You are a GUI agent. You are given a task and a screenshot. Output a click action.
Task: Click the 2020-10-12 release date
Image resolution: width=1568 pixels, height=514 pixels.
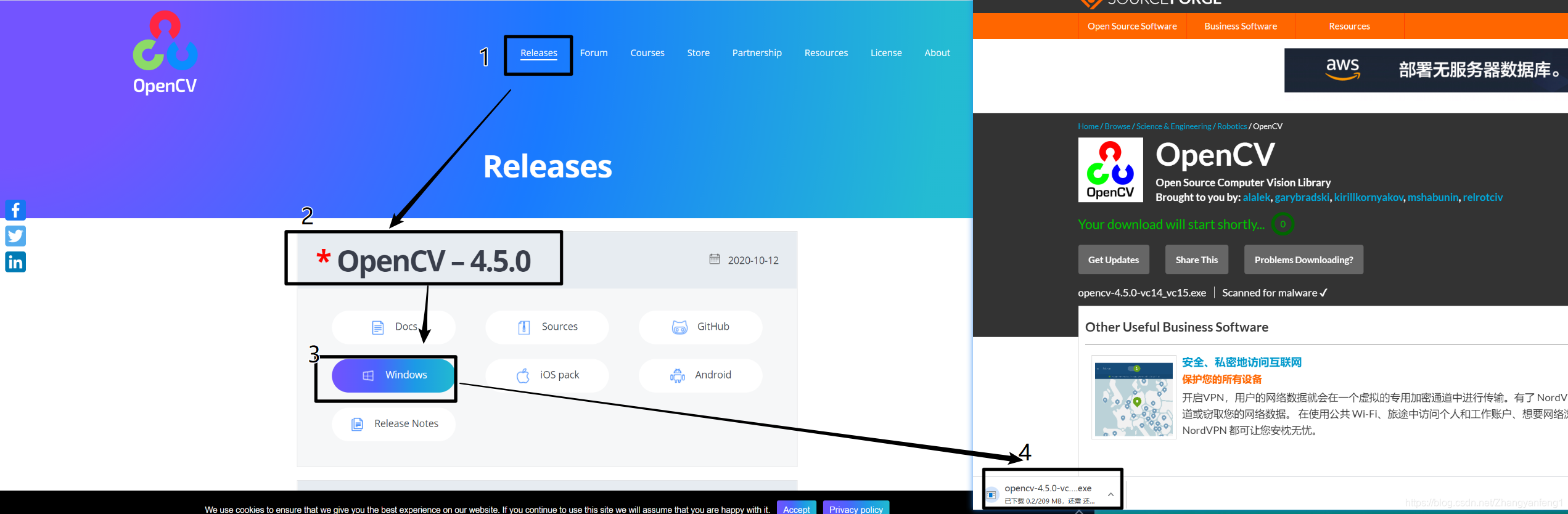tap(753, 260)
